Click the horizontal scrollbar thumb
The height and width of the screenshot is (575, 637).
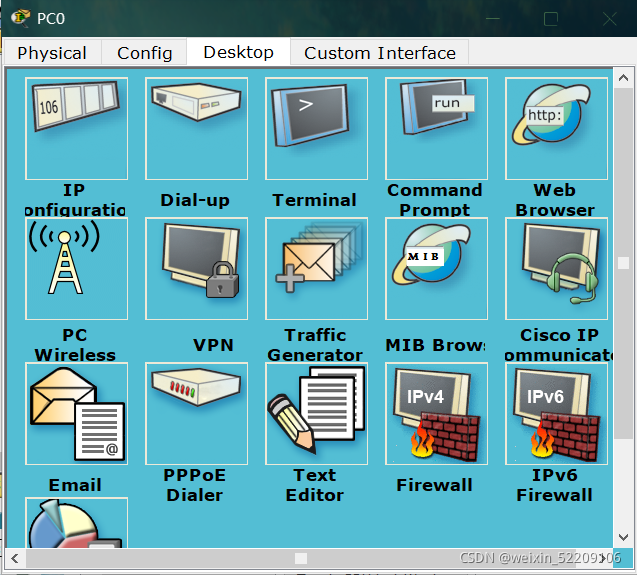301,558
